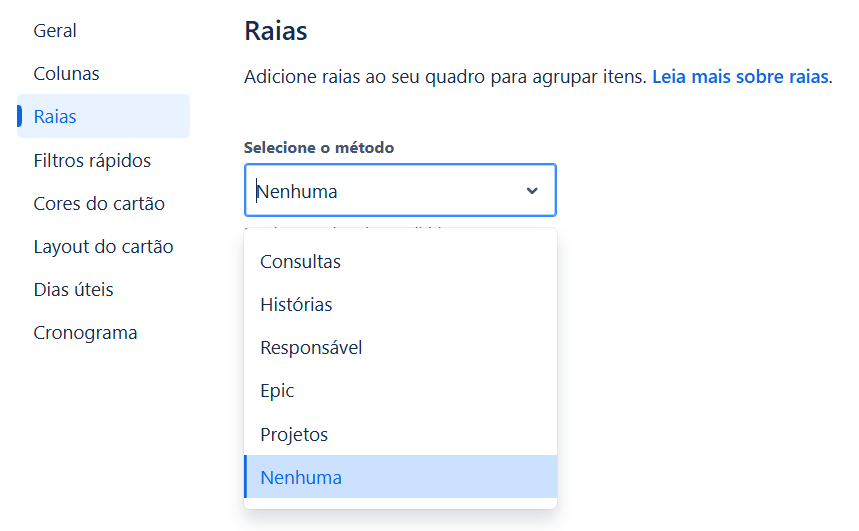Open Cronograma in the sidebar
Image resolution: width=859 pixels, height=531 pixels.
click(85, 333)
